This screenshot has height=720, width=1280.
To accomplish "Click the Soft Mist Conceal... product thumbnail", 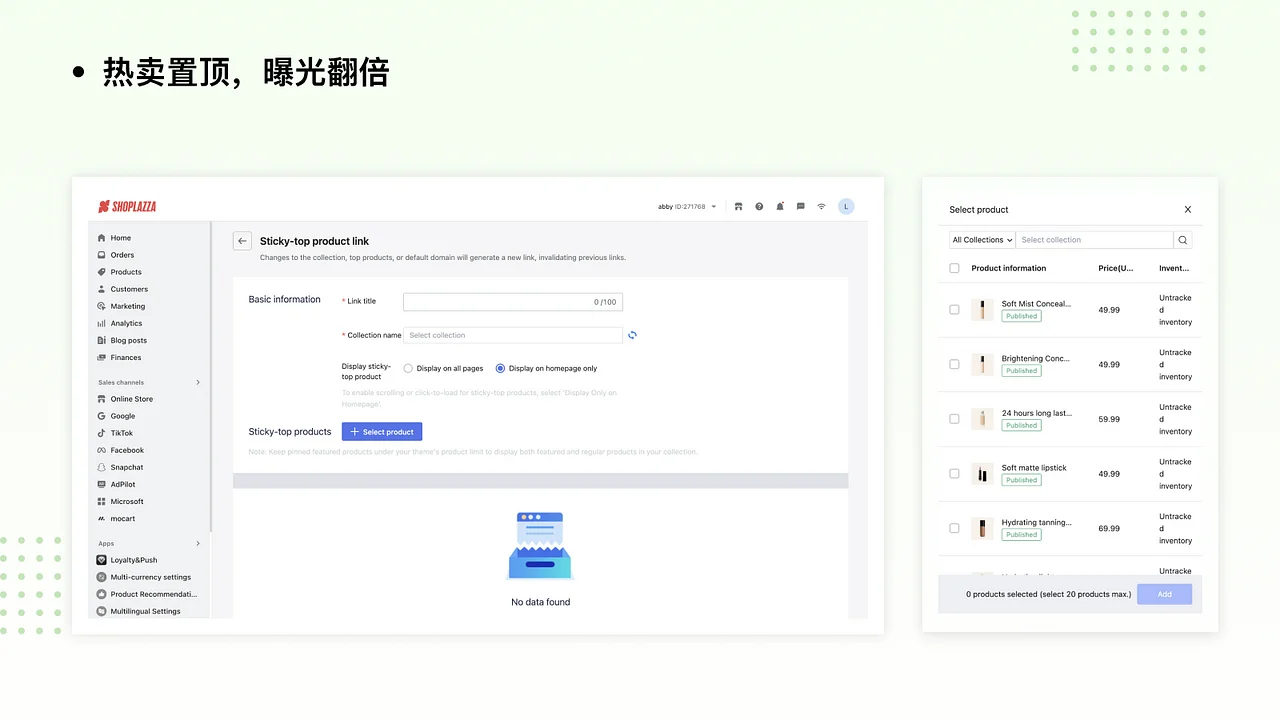I will [982, 310].
